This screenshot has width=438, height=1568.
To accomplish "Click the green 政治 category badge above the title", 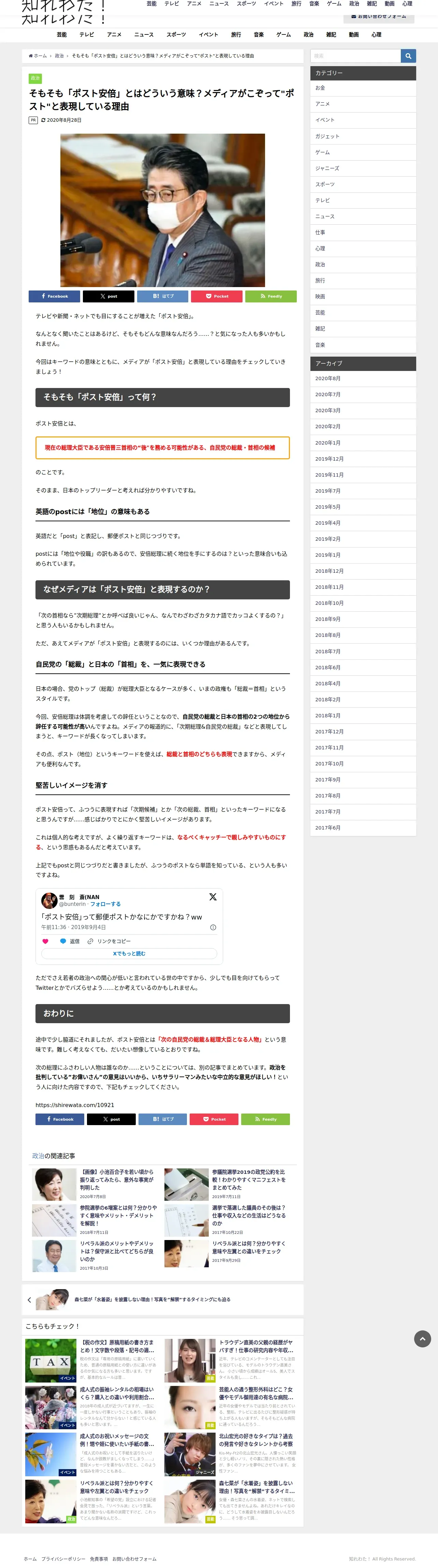I will tap(35, 78).
